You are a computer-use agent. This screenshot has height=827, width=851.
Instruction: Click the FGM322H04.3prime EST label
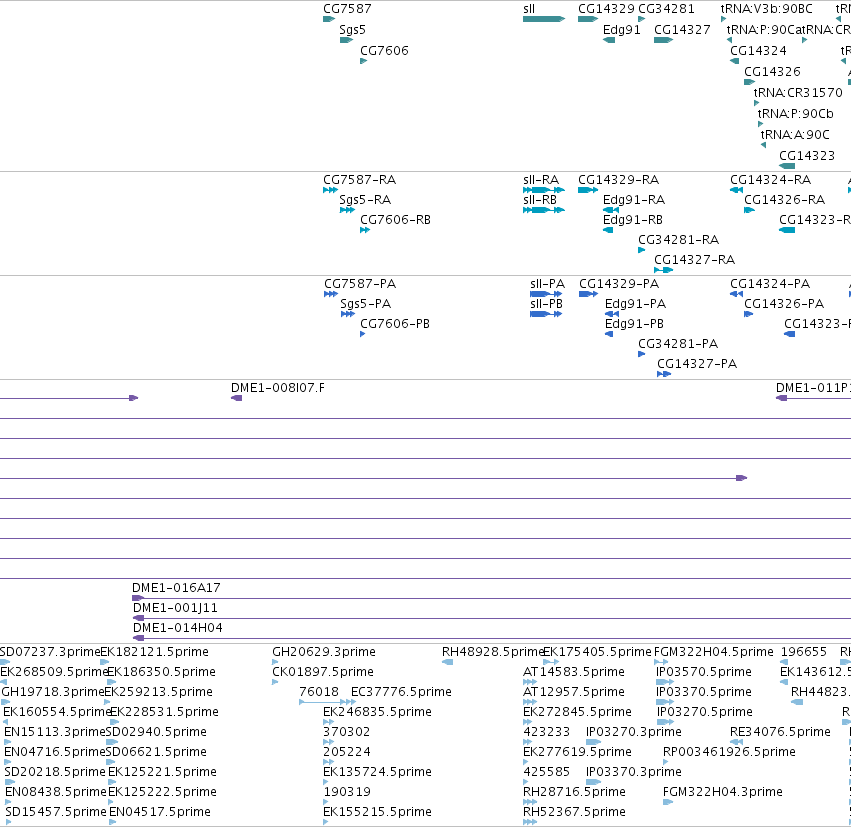pyautogui.click(x=723, y=792)
